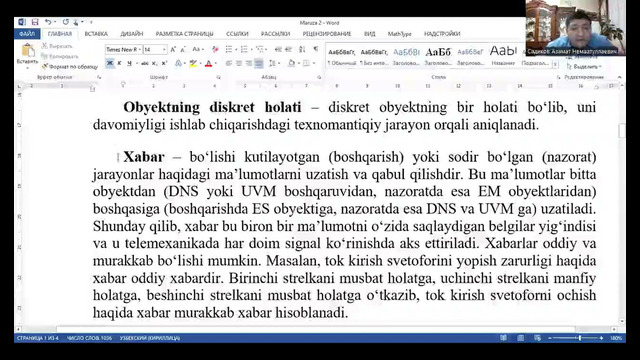Screen dimensions: 640x360
Task: Toggle subscript formatting
Action: [155, 63]
